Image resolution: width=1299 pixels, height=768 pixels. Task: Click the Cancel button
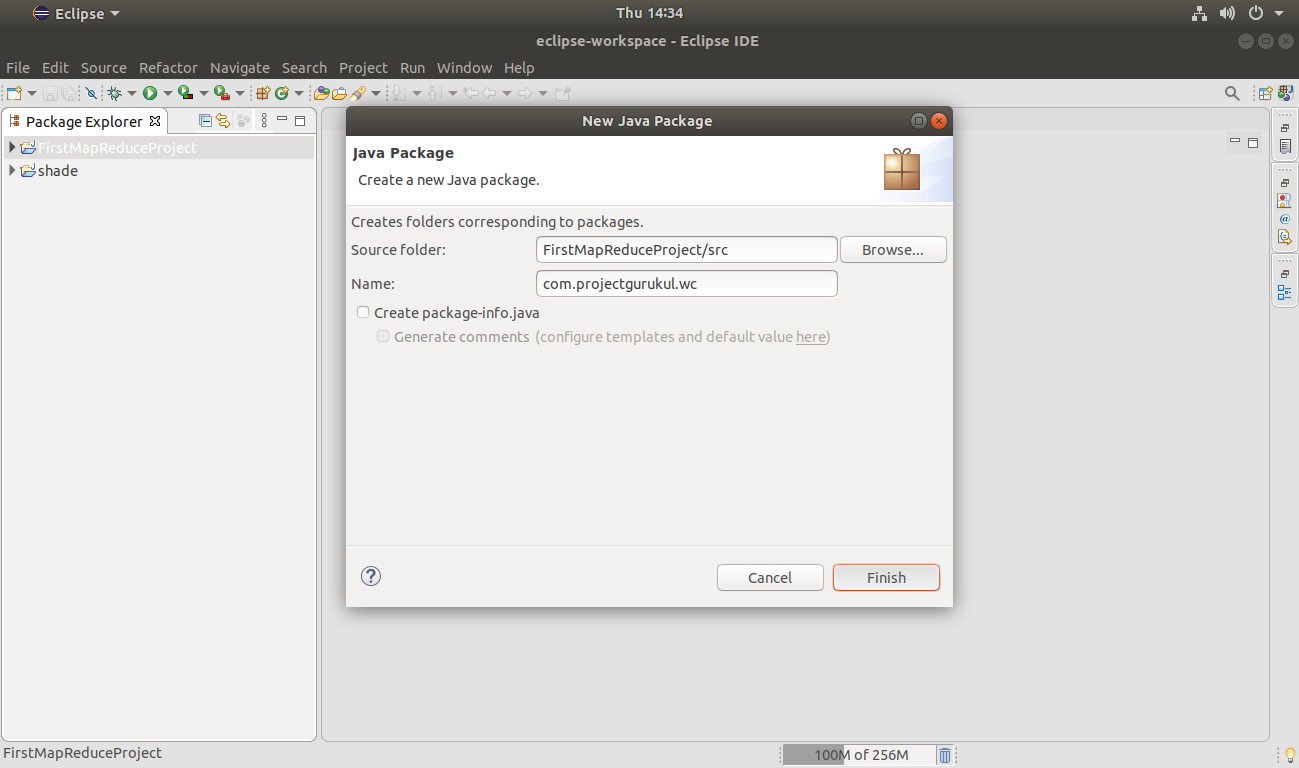(770, 578)
